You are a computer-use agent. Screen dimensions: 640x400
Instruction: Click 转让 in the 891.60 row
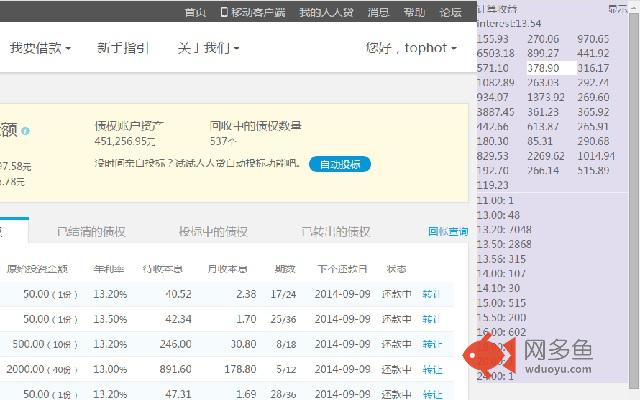point(432,369)
